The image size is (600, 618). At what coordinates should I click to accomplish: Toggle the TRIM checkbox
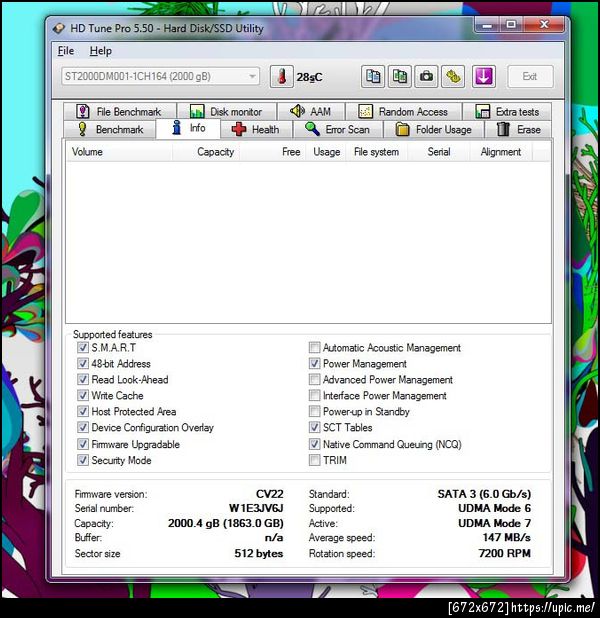pos(314,460)
